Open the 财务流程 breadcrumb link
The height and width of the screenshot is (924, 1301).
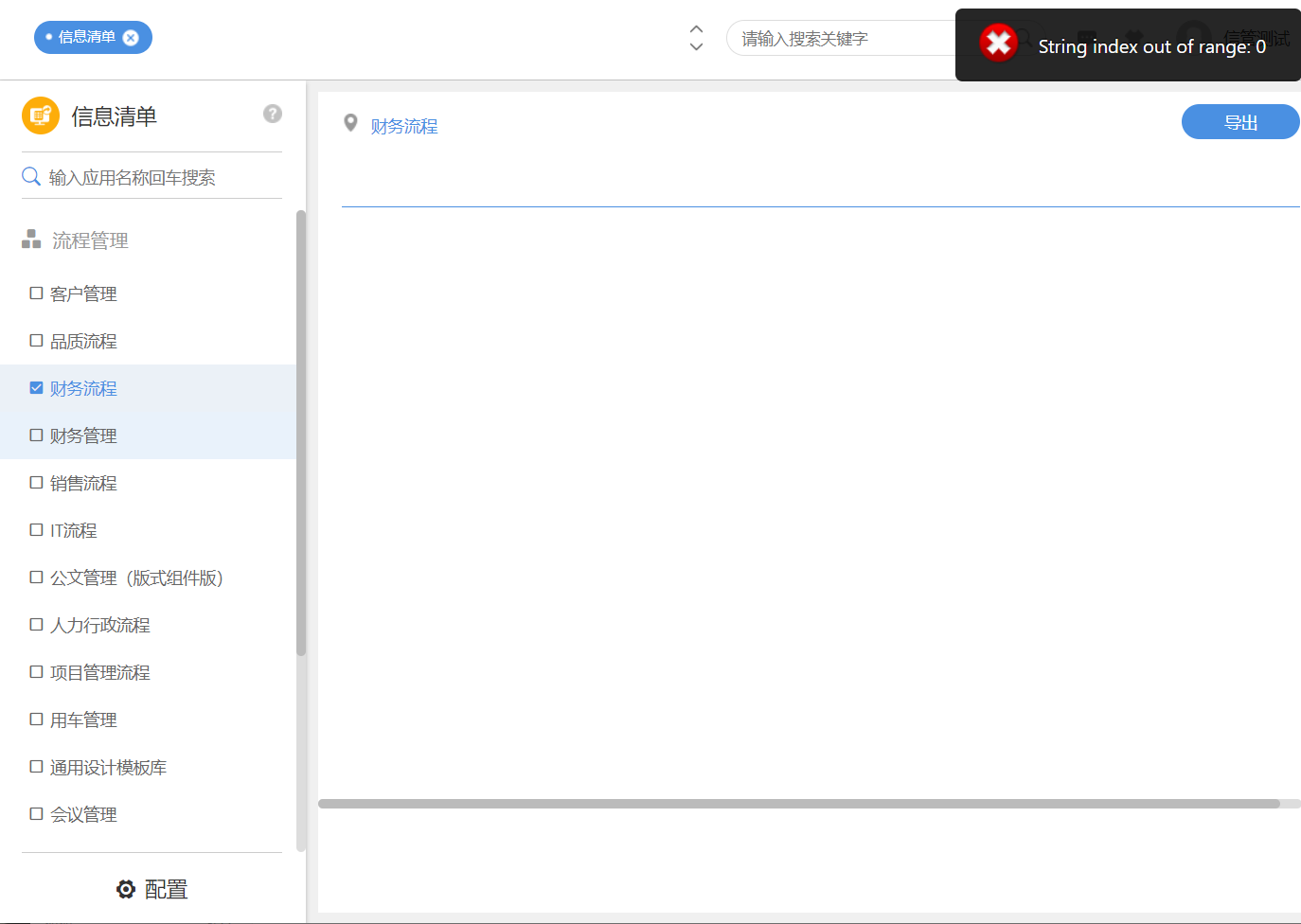coord(404,127)
